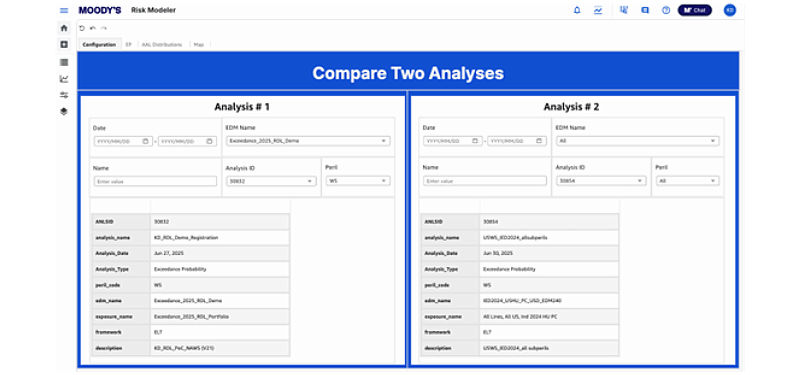Open calendar for Analysis 1 end date
The width and height of the screenshot is (800, 375).
click(x=209, y=141)
